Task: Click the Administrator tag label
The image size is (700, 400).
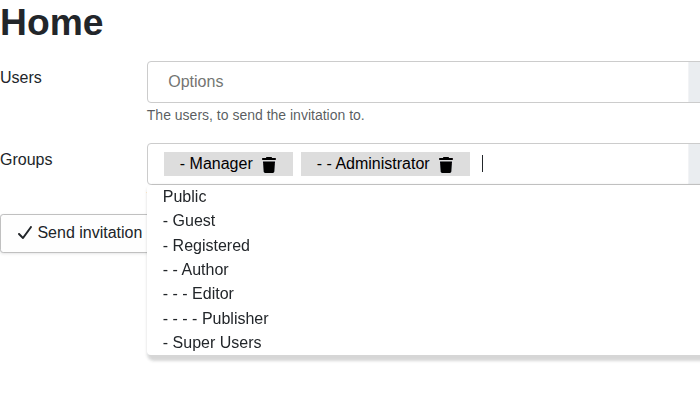Action: pos(373,164)
